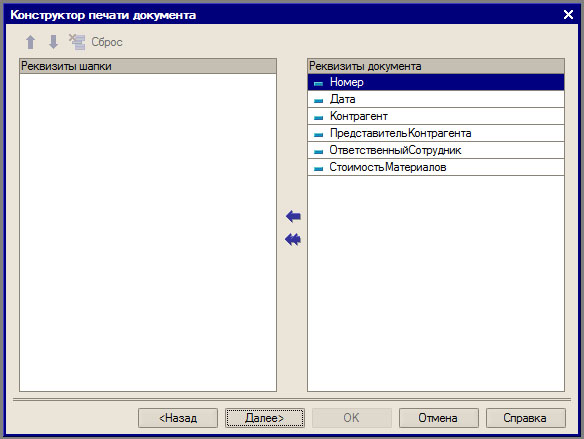Select the ОтветственныйСотрудник row
The height and width of the screenshot is (439, 584).
pos(436,150)
